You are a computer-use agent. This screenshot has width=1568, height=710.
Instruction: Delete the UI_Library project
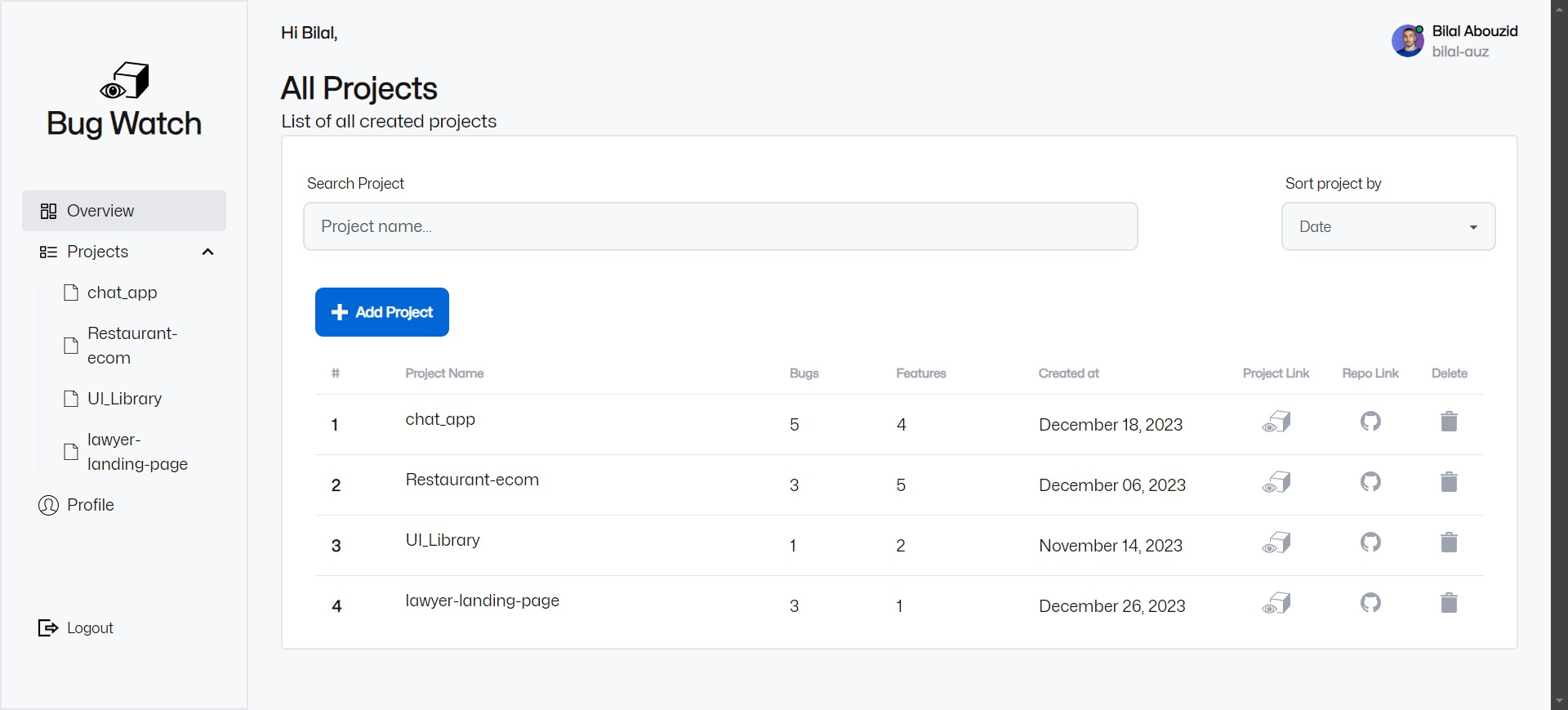pos(1449,543)
